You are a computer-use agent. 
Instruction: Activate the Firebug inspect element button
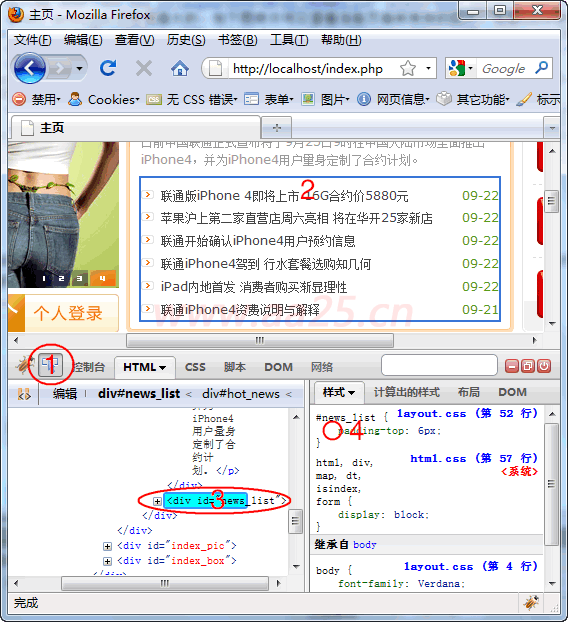click(50, 365)
